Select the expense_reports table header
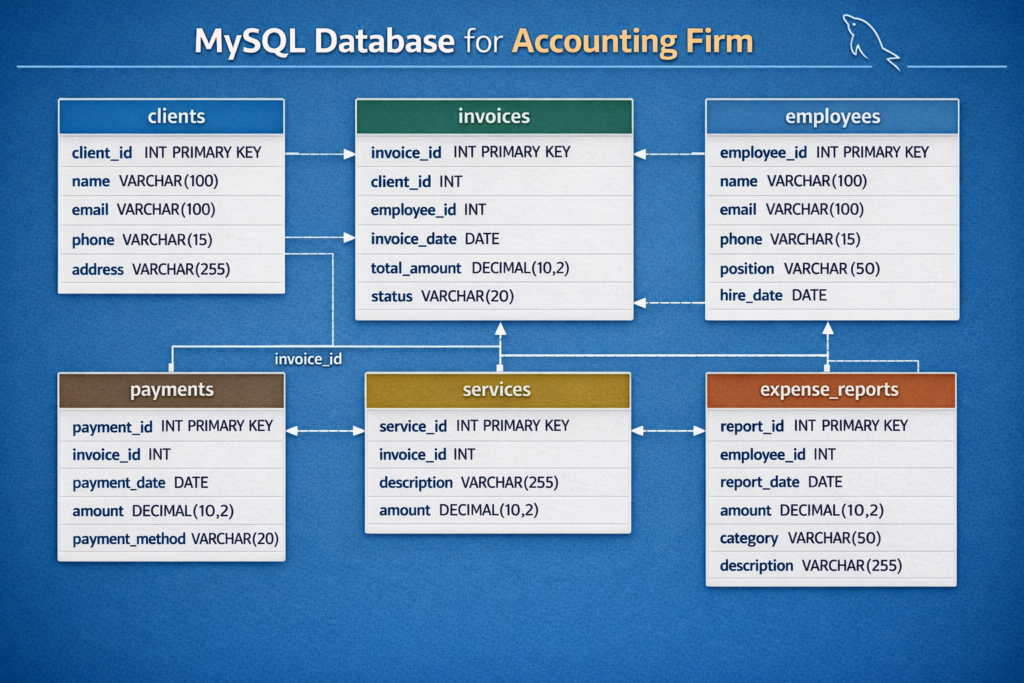Viewport: 1024px width, 683px height. [830, 389]
